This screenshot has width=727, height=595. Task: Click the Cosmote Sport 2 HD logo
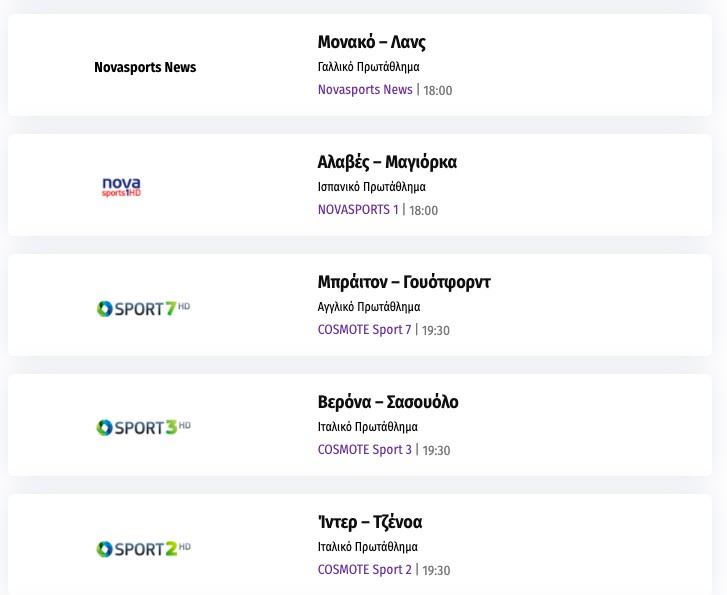[x=143, y=548]
